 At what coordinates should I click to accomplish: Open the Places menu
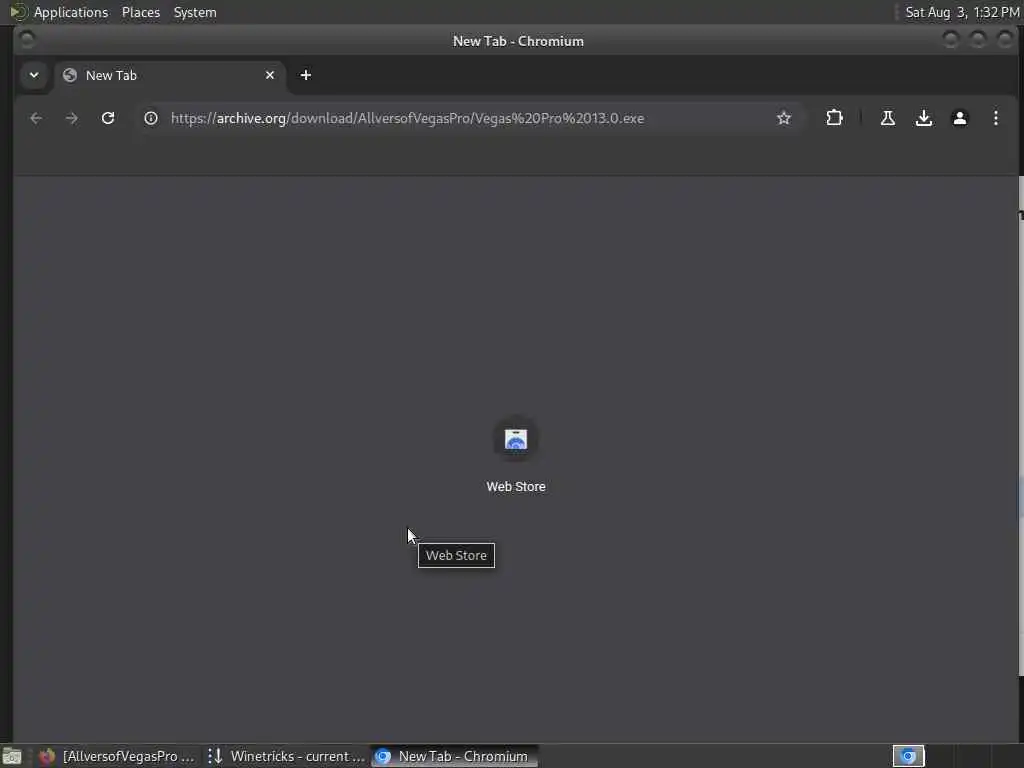141,12
